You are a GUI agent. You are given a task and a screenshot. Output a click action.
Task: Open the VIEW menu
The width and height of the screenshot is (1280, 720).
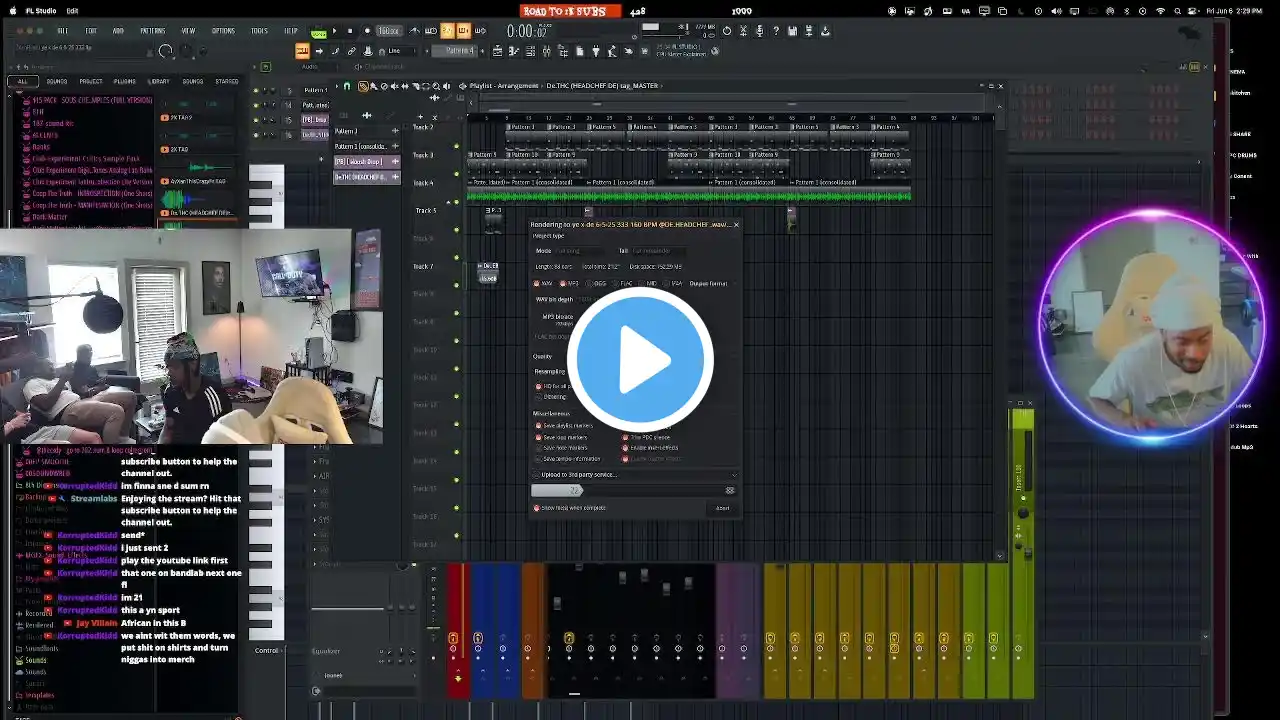[188, 31]
